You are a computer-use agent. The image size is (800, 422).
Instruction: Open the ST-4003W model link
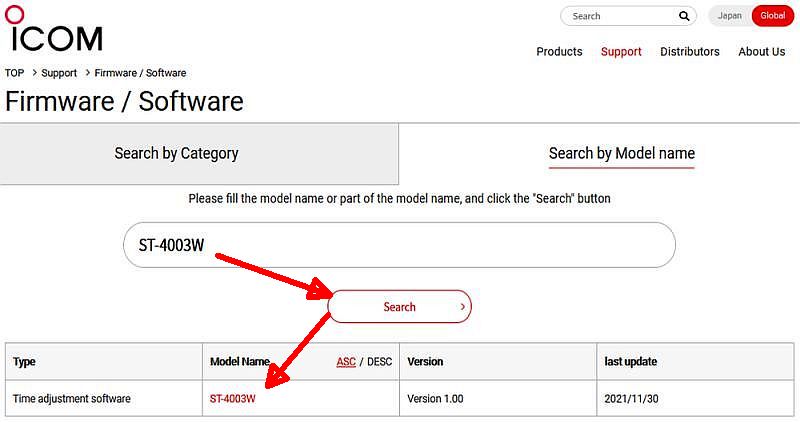click(x=233, y=399)
